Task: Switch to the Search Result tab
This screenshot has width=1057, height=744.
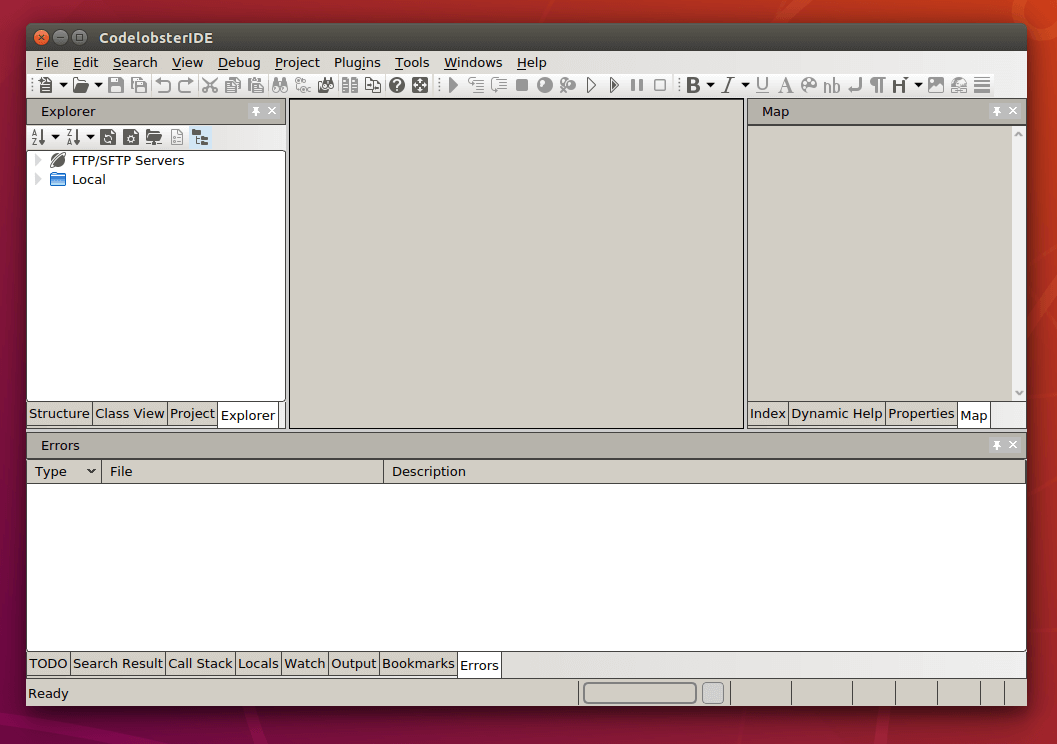Action: coord(117,663)
